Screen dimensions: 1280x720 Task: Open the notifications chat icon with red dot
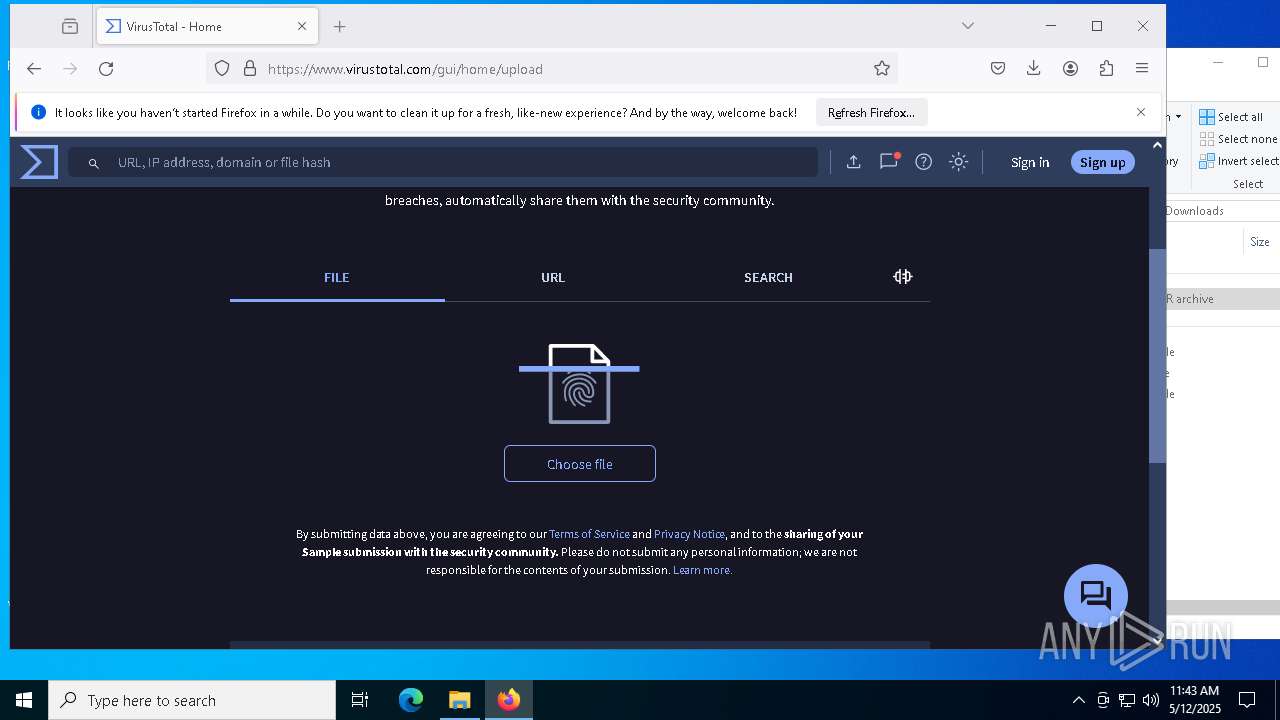(889, 161)
